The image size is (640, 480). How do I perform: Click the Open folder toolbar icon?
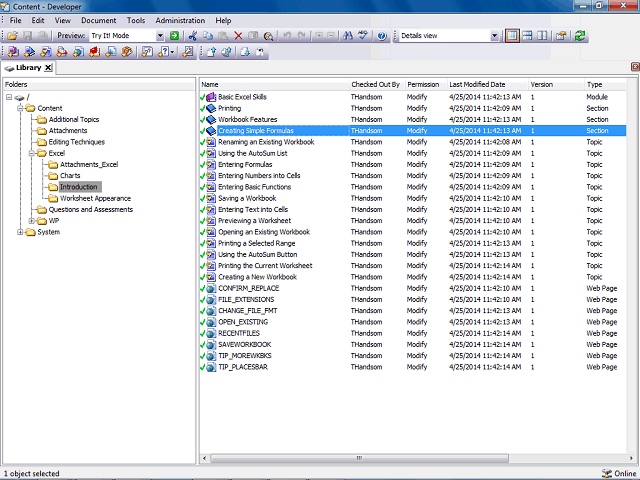tap(12, 36)
